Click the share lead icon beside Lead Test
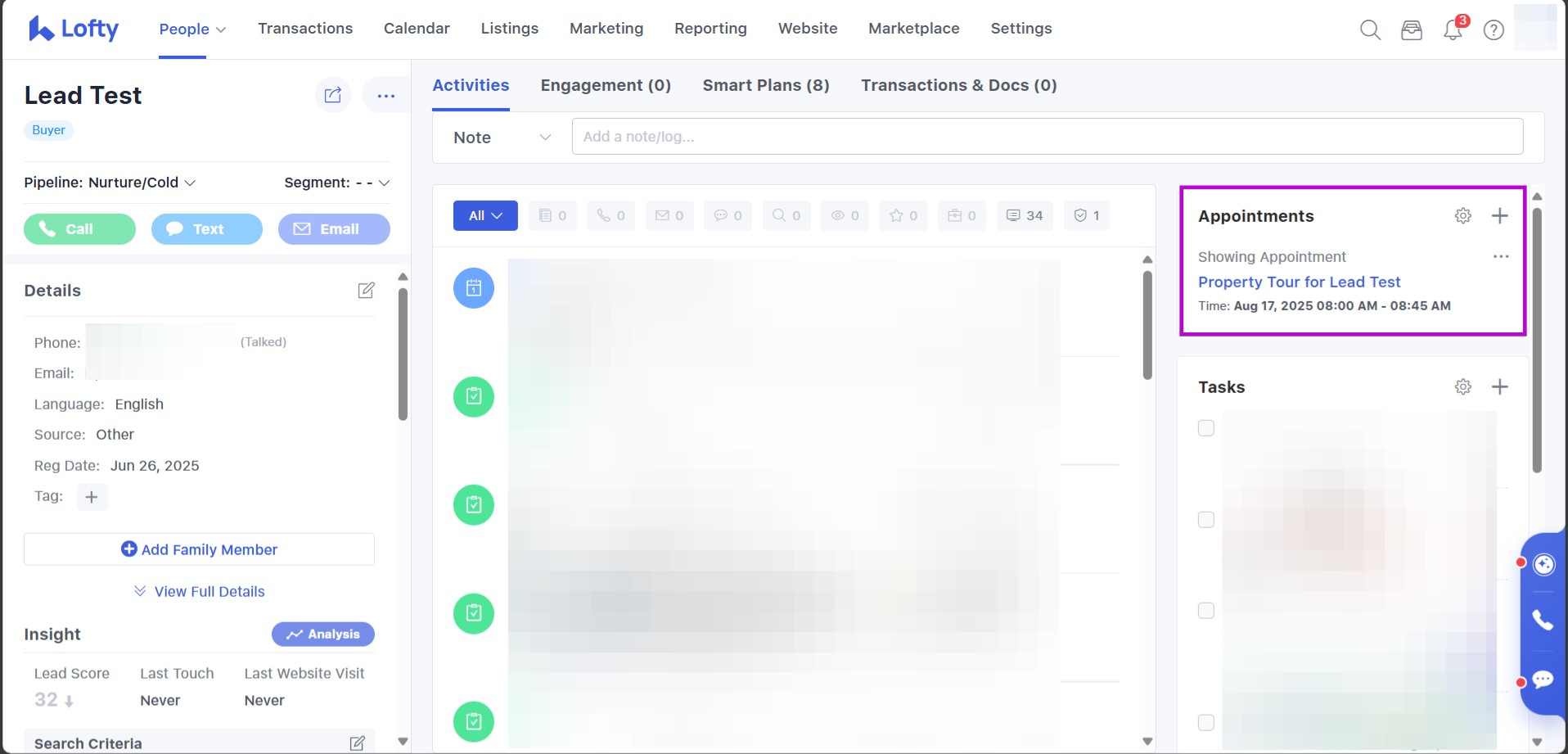 [x=333, y=96]
